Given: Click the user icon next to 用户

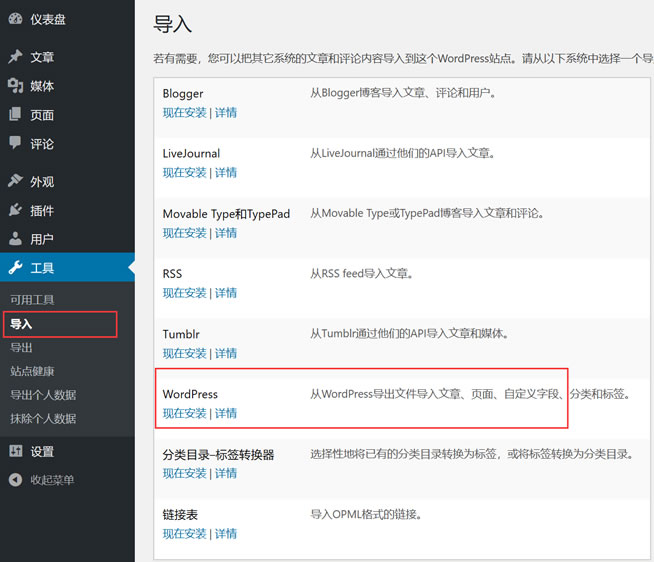Looking at the screenshot, I should [15, 239].
